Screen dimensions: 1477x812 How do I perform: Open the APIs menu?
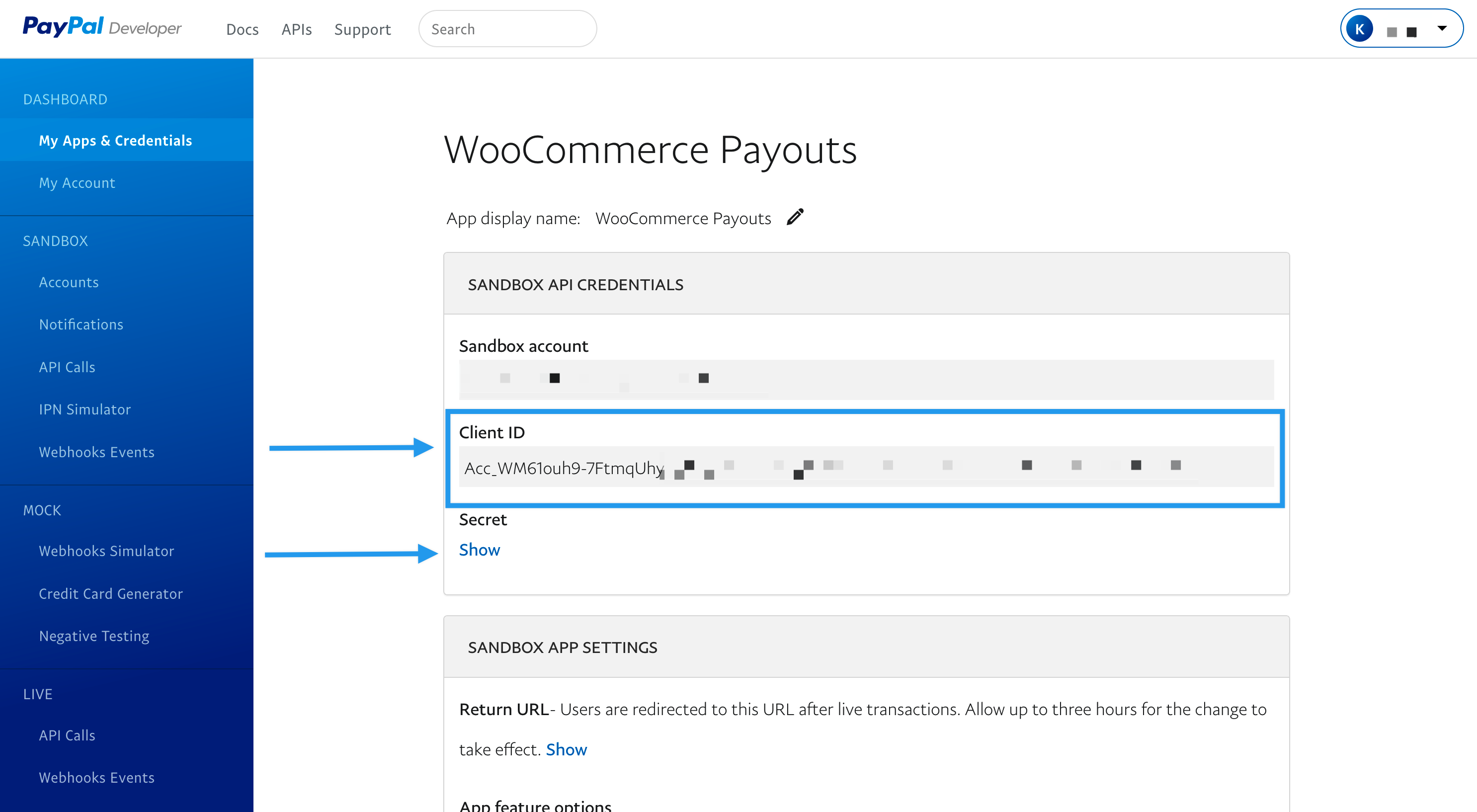click(x=296, y=29)
